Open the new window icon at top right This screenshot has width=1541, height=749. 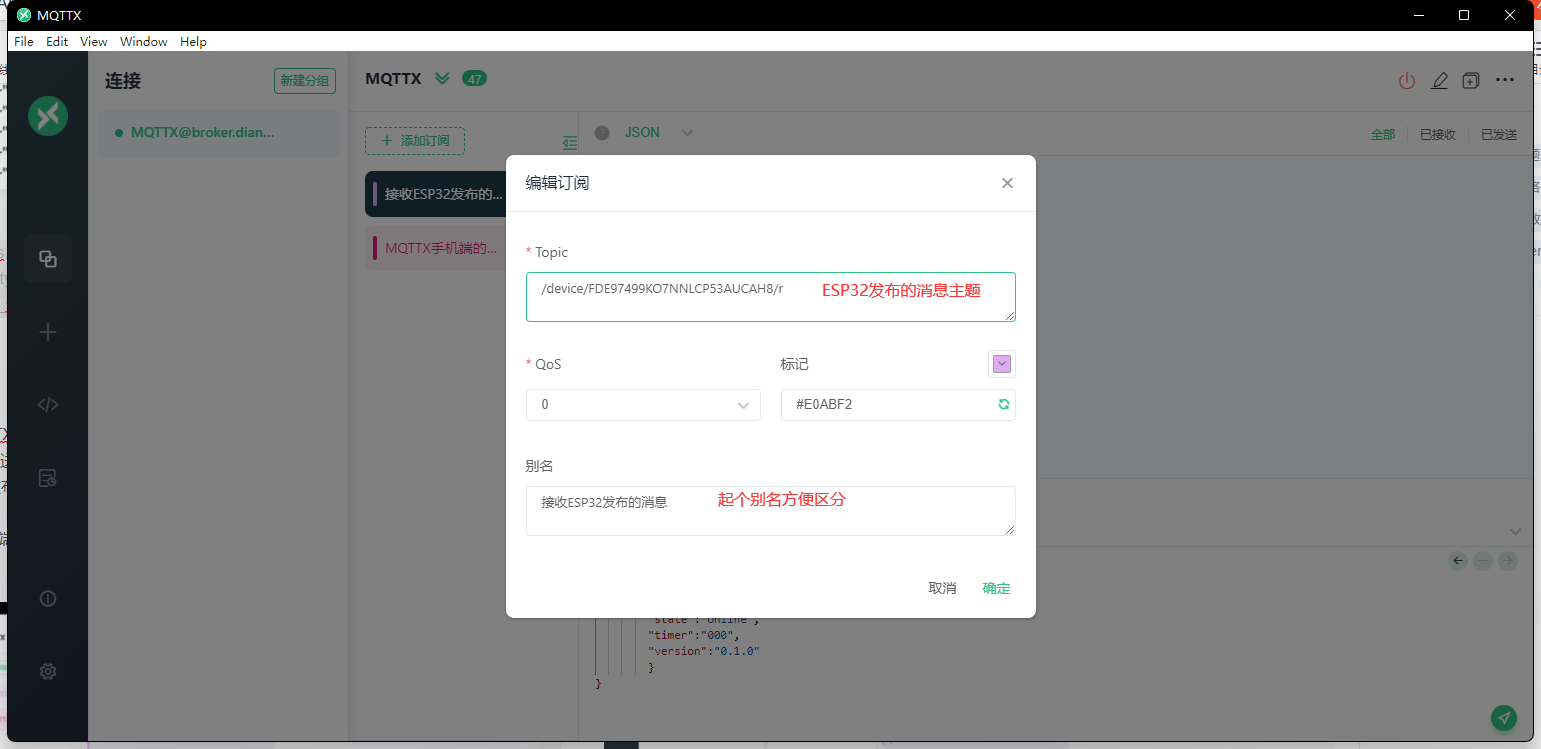1471,81
